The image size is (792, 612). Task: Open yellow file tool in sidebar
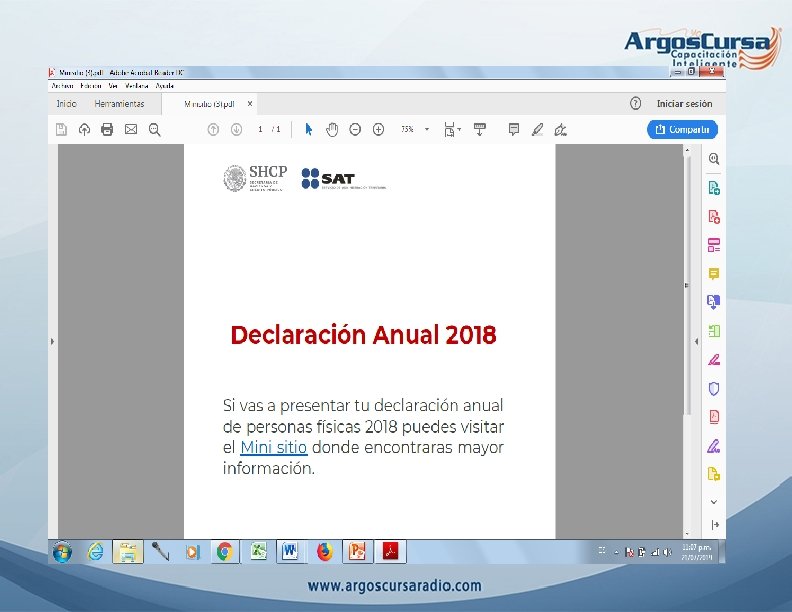point(714,474)
